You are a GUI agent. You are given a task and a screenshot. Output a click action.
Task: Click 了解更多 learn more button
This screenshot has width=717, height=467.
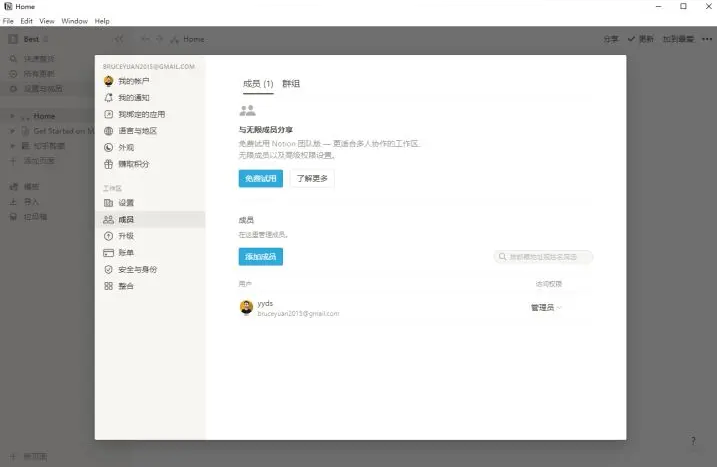(x=312, y=178)
